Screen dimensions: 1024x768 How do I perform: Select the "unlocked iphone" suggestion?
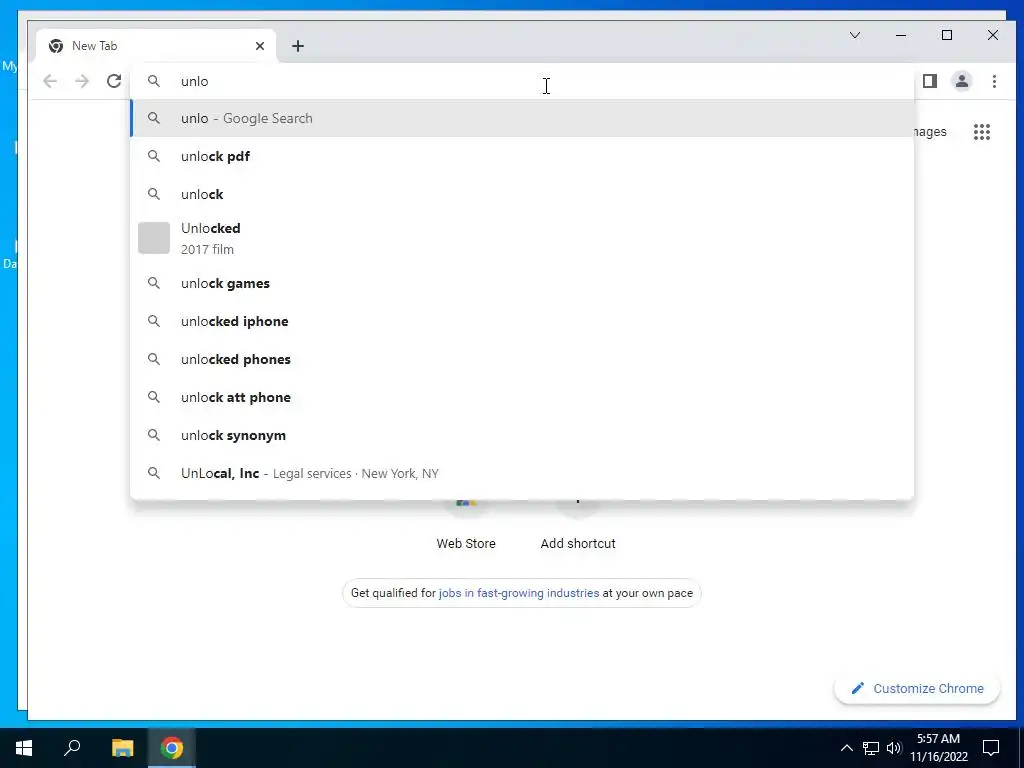[x=522, y=321]
